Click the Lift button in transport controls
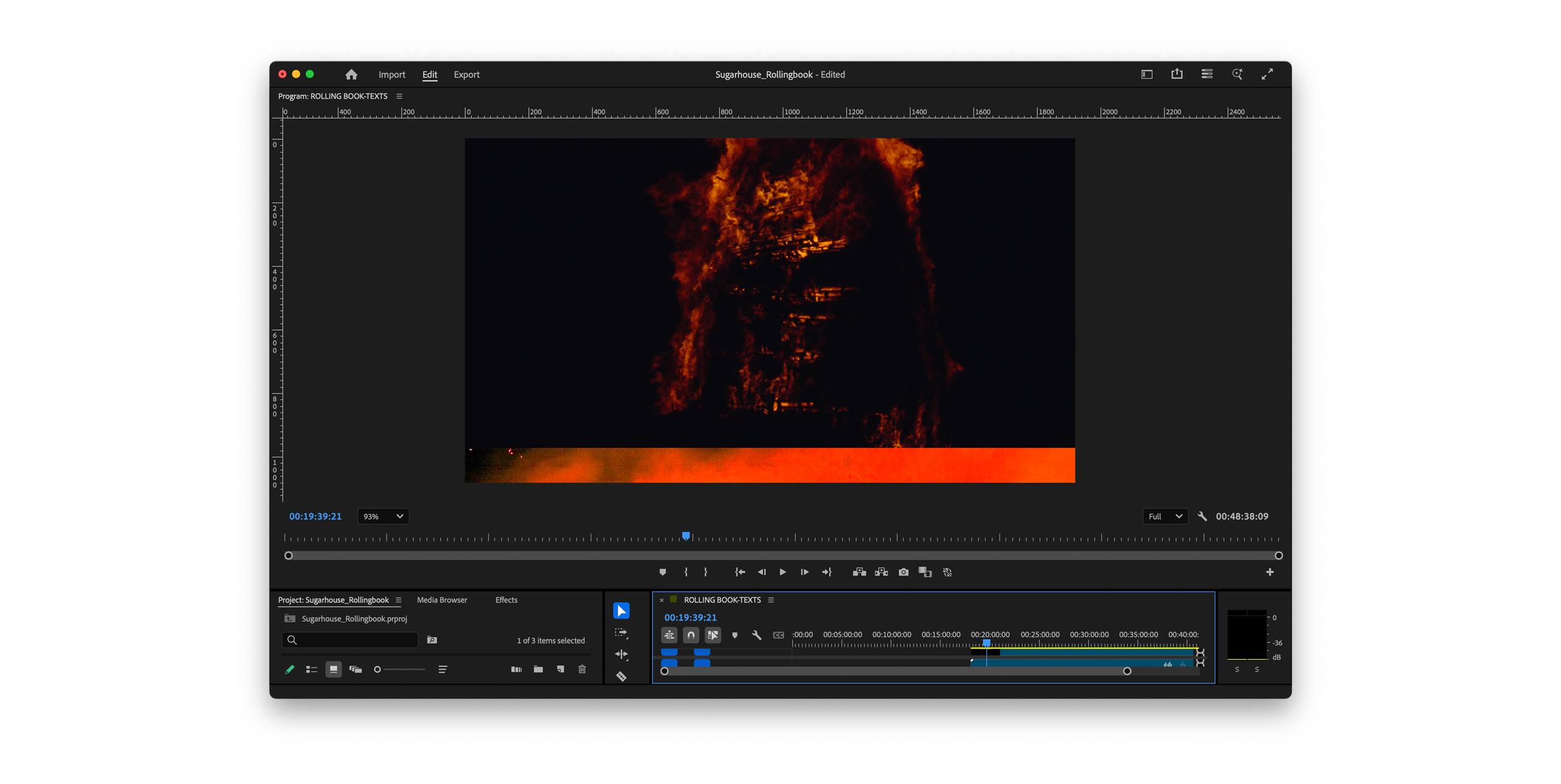This screenshot has height=784, width=1561. tap(859, 572)
